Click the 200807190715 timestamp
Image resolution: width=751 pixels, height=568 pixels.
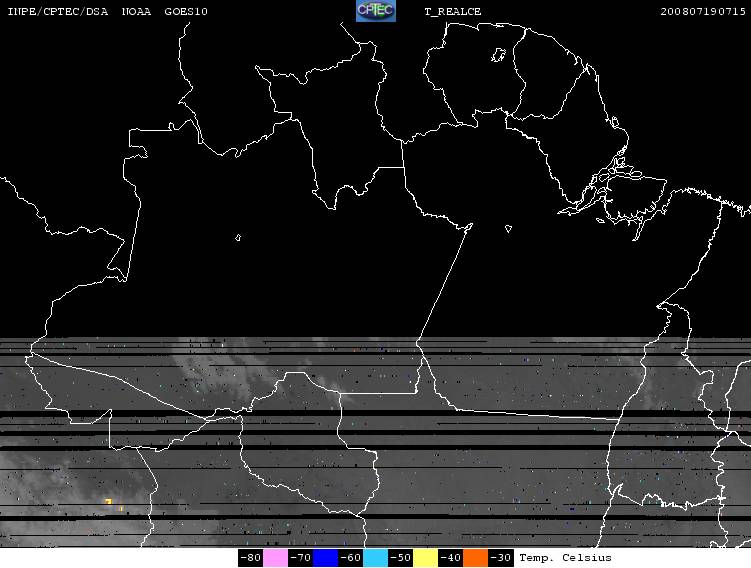pos(703,11)
